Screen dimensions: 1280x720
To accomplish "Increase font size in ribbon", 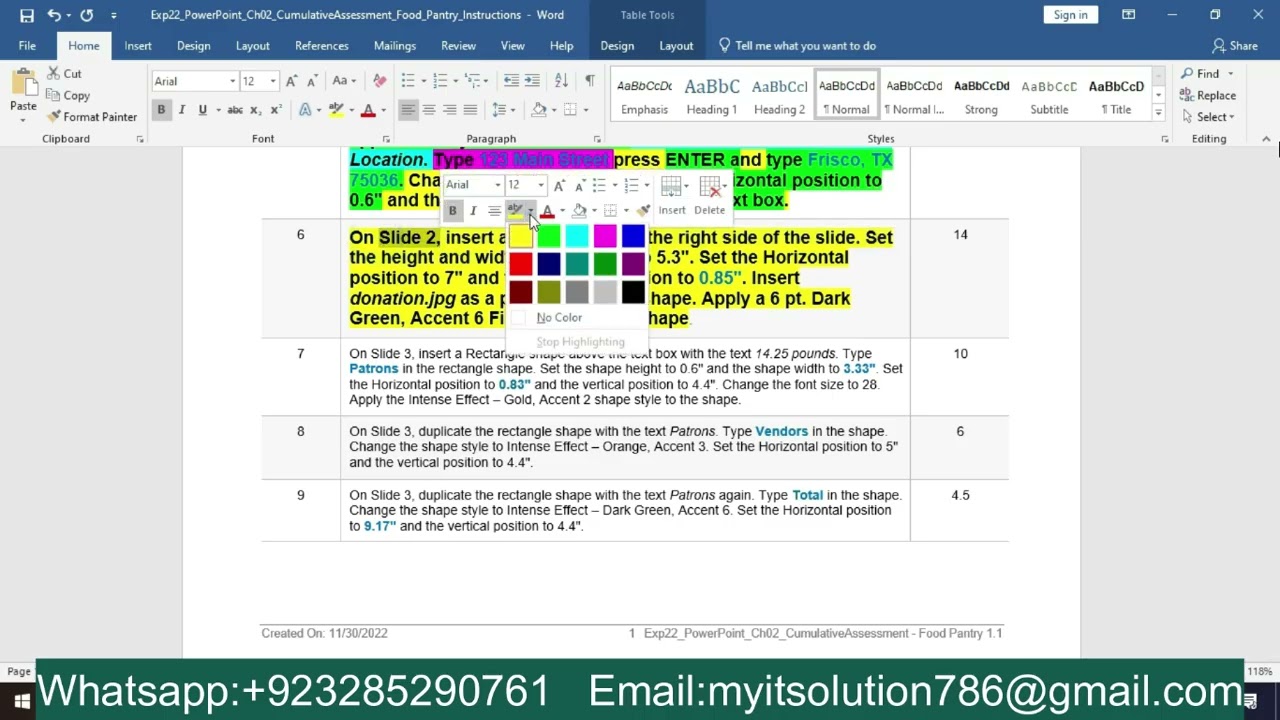I will pos(291,81).
